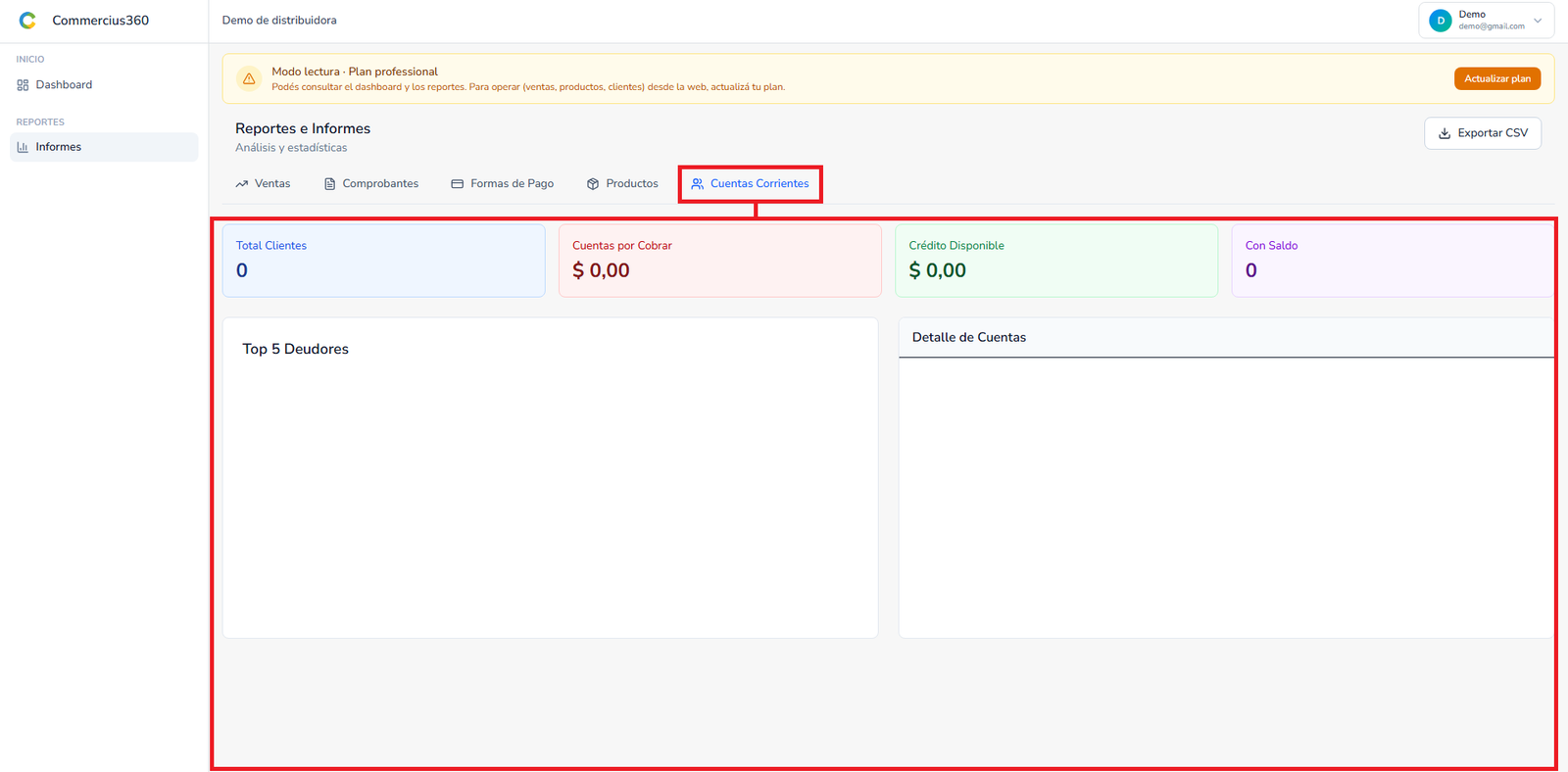1568x772 pixels.
Task: Click the Dashboard grid icon in sidebar
Action: [x=23, y=85]
